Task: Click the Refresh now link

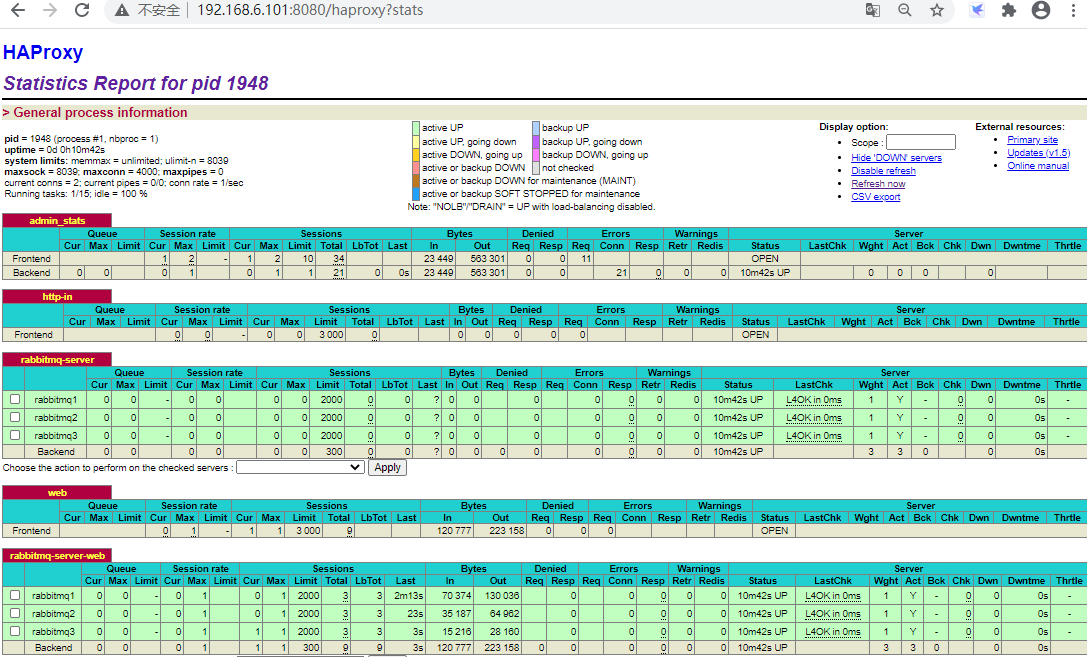Action: [x=878, y=184]
